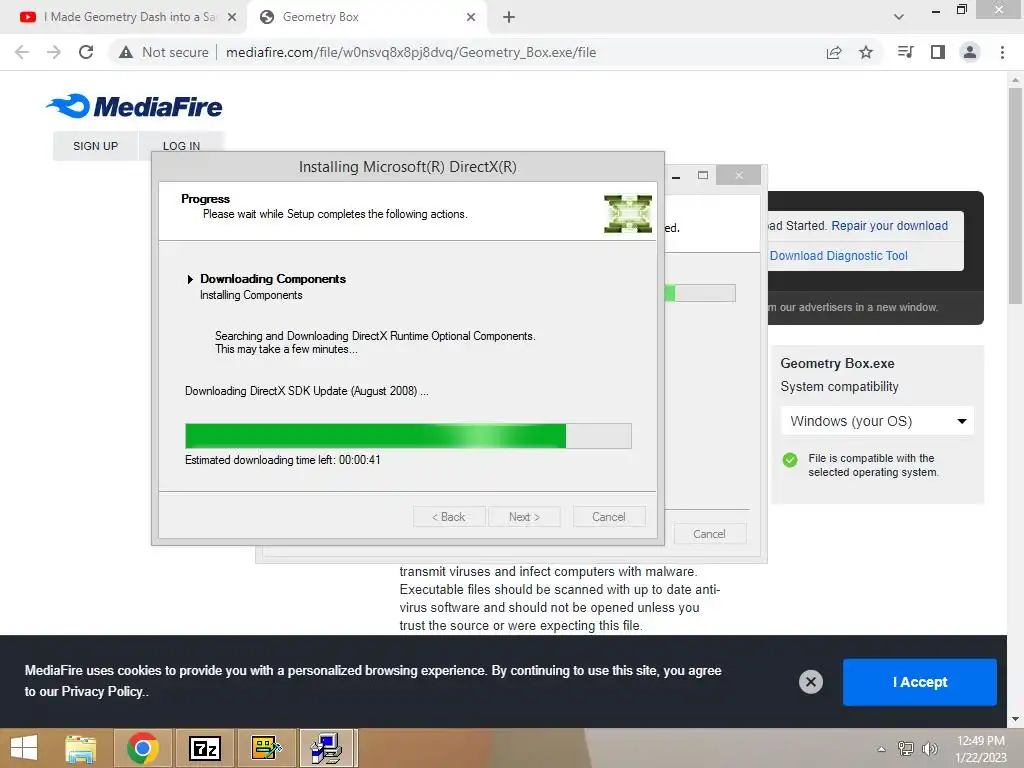
Task: Close the background setup window
Action: pos(739,175)
